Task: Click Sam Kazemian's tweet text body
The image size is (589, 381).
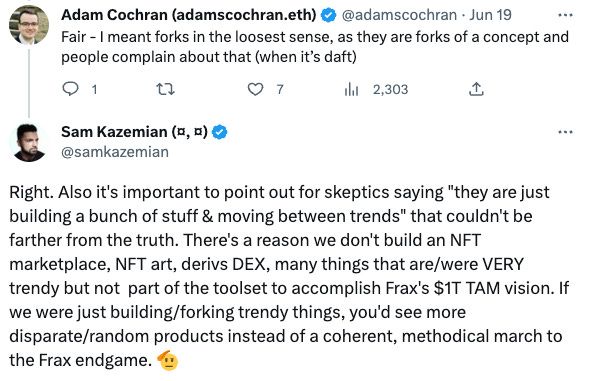Action: (289, 276)
